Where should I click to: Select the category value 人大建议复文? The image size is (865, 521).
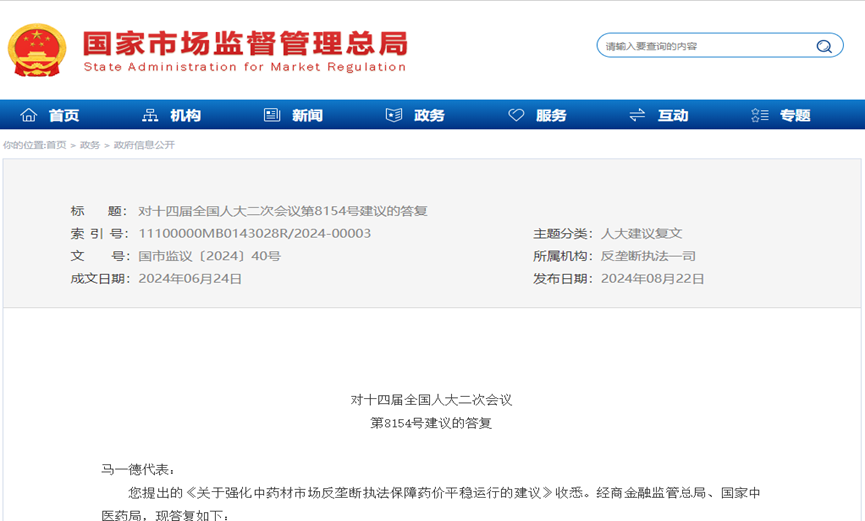tap(642, 233)
